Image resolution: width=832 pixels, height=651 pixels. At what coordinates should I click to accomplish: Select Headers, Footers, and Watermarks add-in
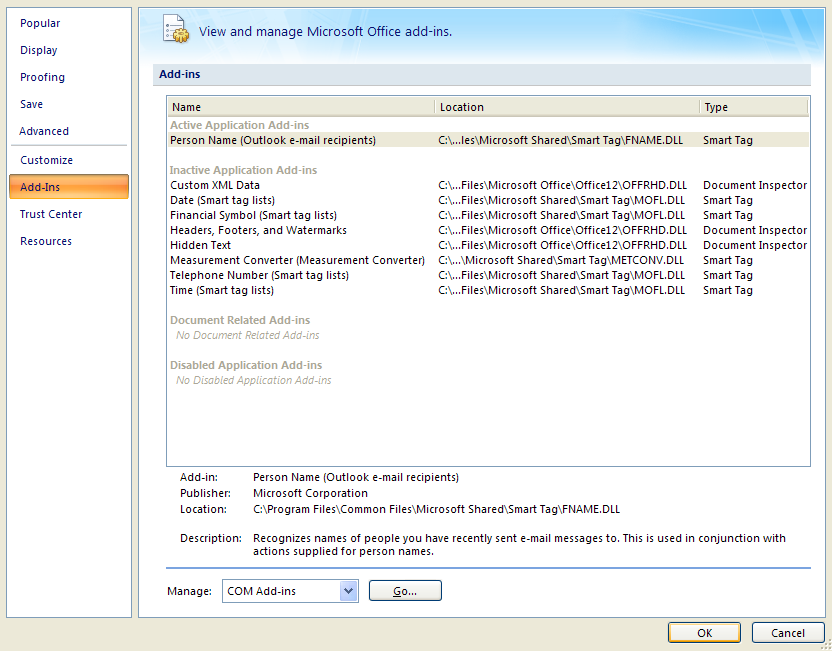(x=489, y=230)
